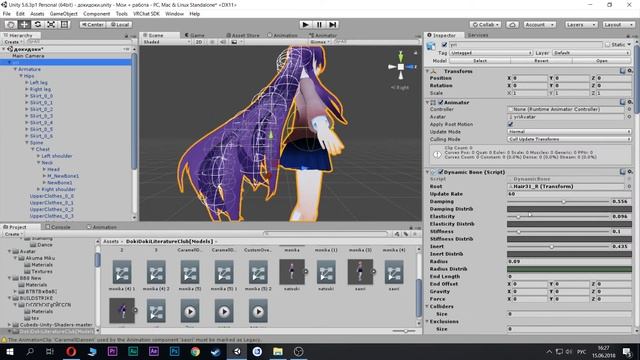The width and height of the screenshot is (640, 360).
Task: Open the Cloud services icon
Action: [x=512, y=24]
